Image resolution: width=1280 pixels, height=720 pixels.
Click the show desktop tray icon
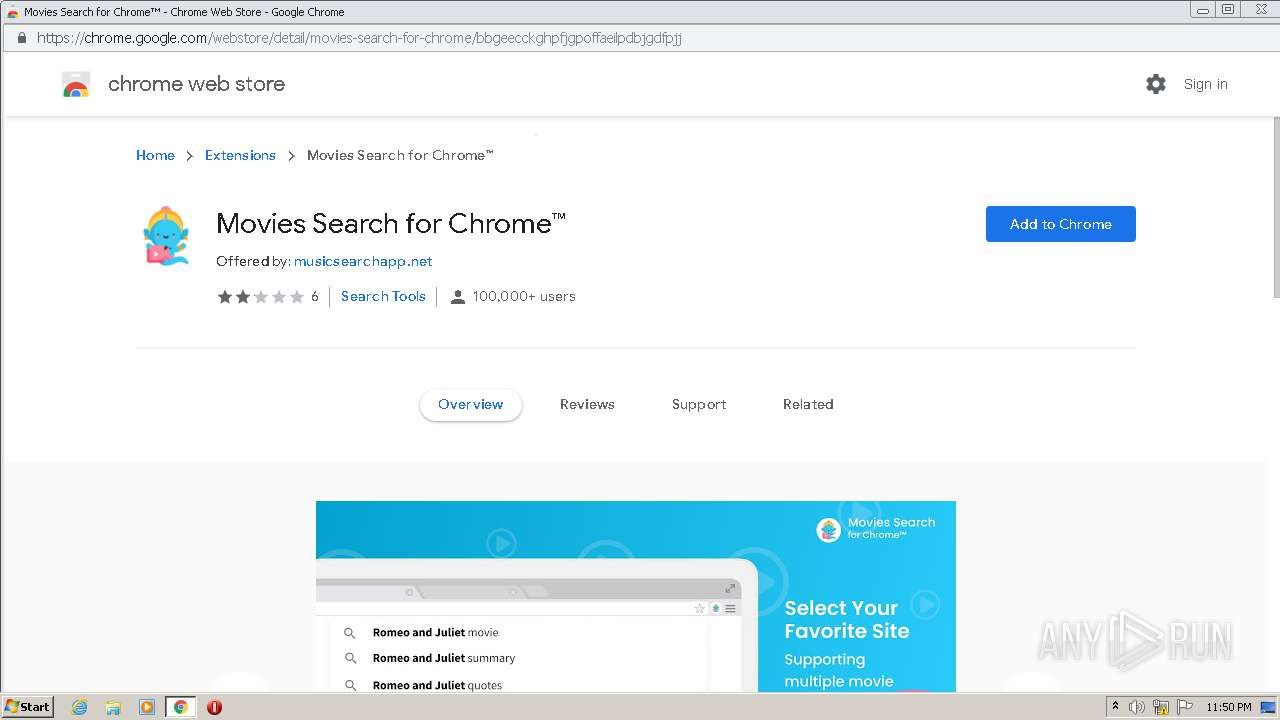click(x=1268, y=707)
